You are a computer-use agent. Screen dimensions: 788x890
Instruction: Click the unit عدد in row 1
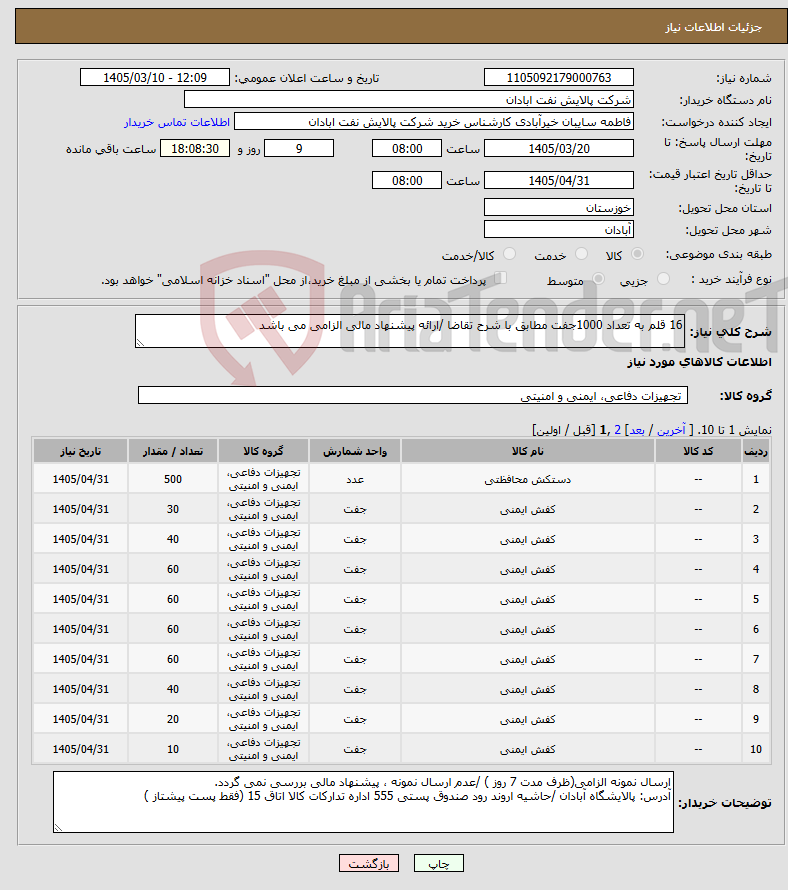tap(355, 479)
